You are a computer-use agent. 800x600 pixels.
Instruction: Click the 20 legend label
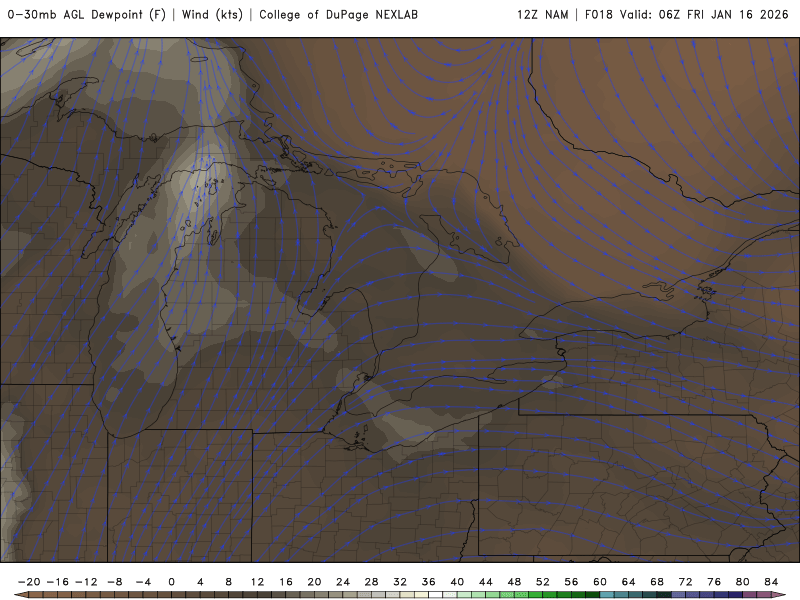point(314,582)
